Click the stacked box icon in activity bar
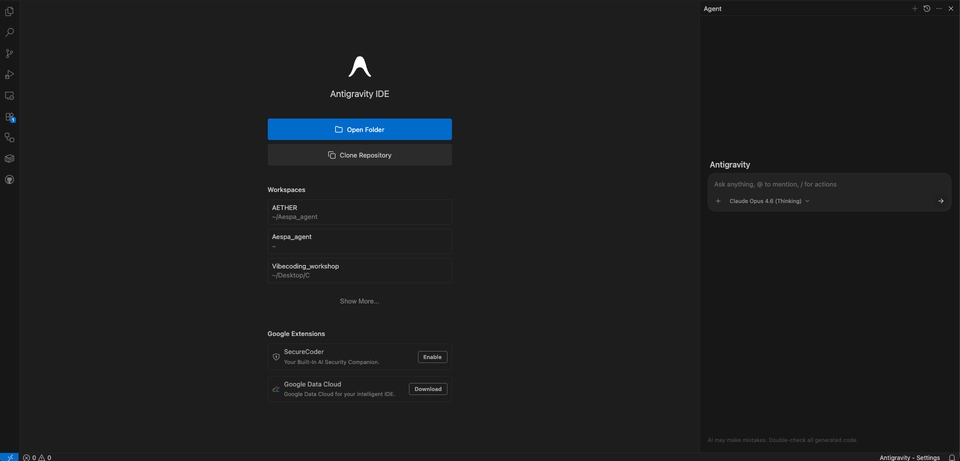This screenshot has height=461, width=960. 9,159
